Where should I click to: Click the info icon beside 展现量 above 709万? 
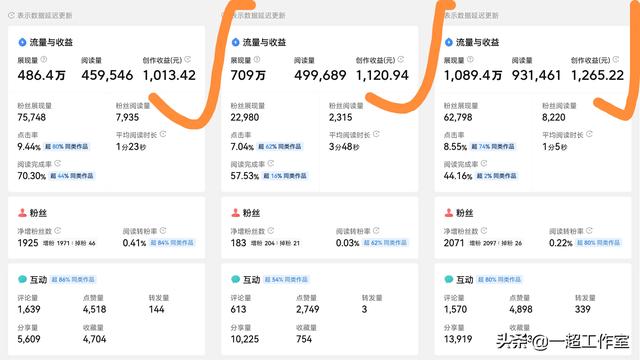257,60
